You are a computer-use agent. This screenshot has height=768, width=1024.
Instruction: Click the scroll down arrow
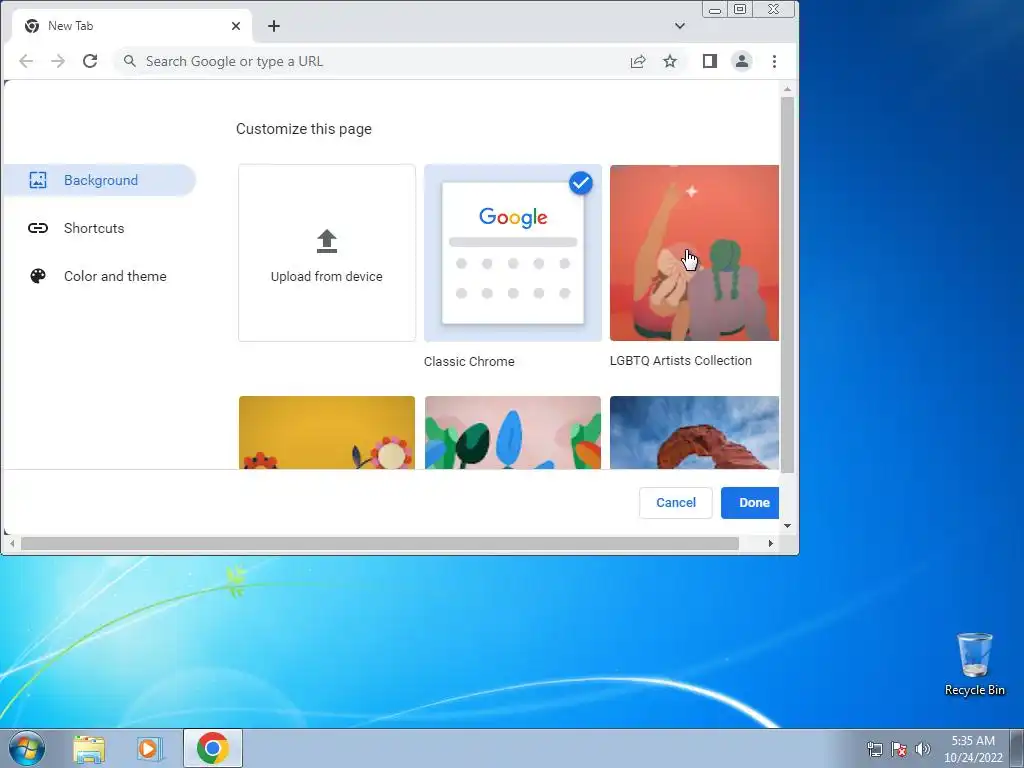point(787,526)
